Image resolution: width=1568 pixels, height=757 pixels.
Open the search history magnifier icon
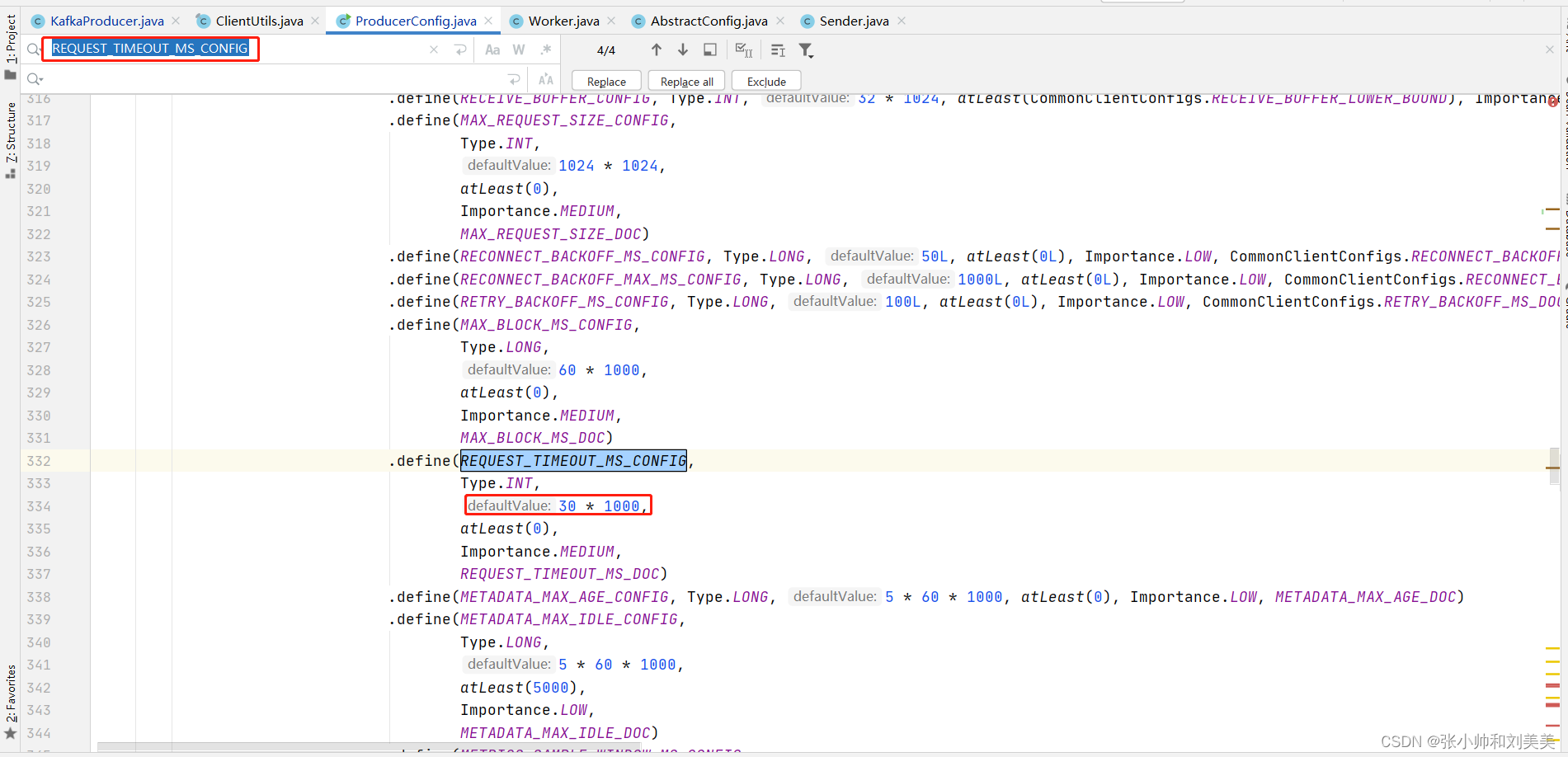click(33, 49)
